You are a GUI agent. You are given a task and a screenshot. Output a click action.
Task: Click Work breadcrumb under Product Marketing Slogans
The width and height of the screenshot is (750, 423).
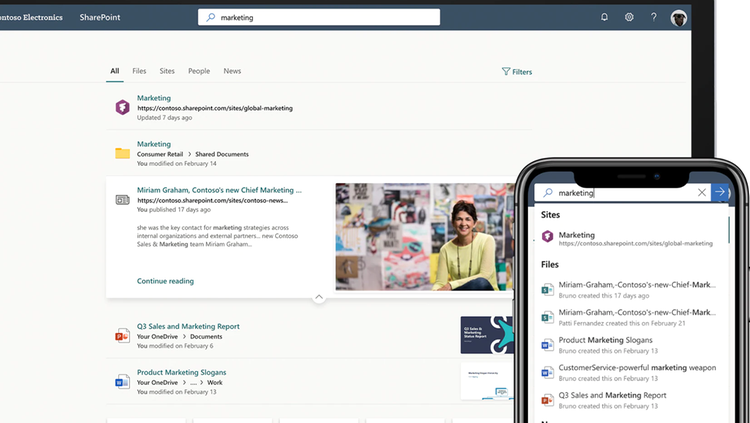pyautogui.click(x=214, y=382)
